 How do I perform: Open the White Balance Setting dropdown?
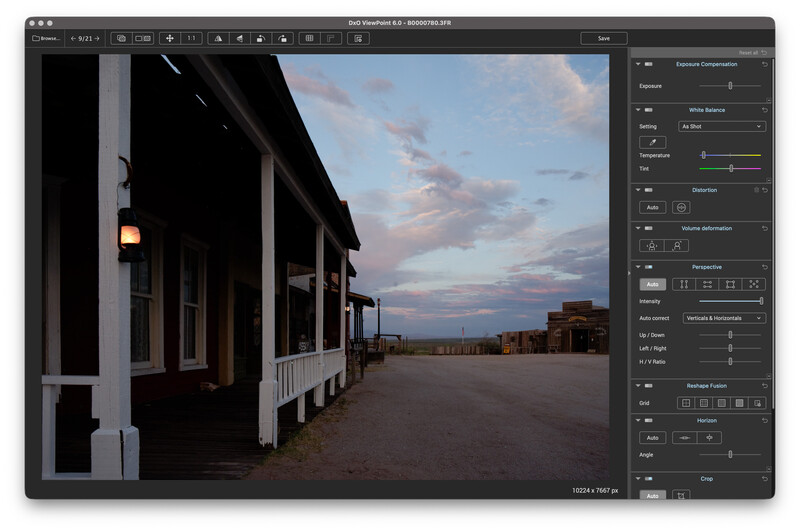point(722,126)
